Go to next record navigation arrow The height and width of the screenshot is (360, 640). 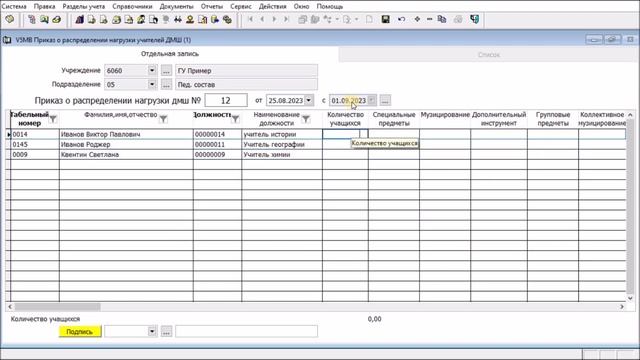click(274, 19)
